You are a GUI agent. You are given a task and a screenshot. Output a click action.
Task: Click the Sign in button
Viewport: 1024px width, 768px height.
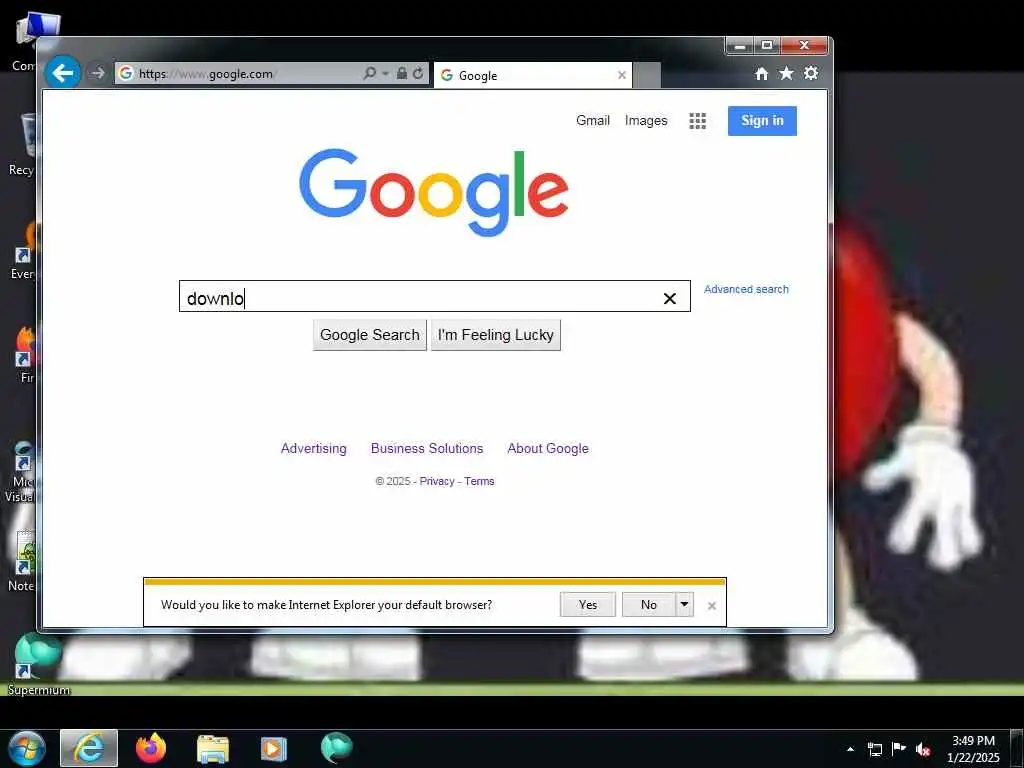[762, 121]
